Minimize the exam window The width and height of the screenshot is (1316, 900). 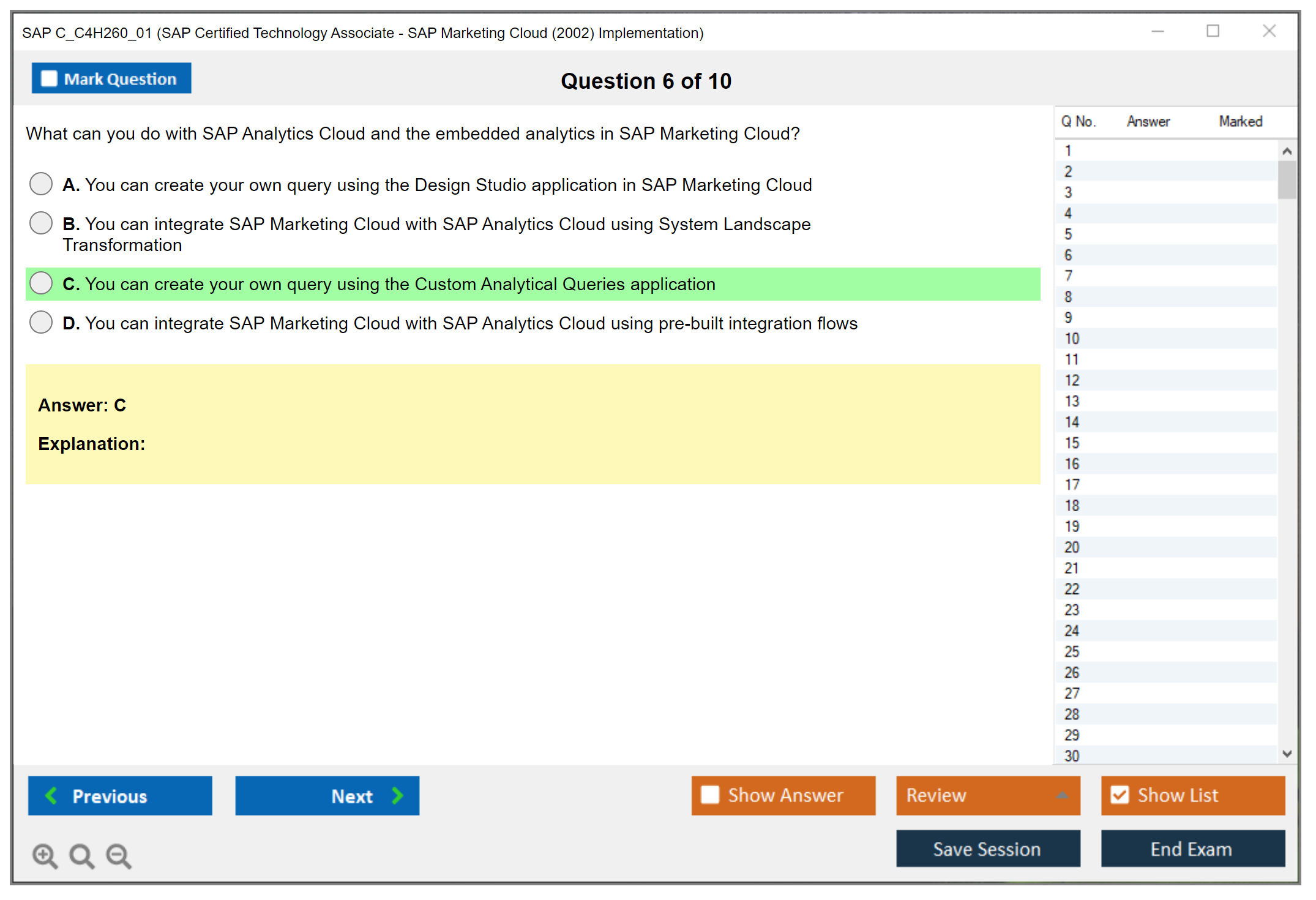(1157, 31)
